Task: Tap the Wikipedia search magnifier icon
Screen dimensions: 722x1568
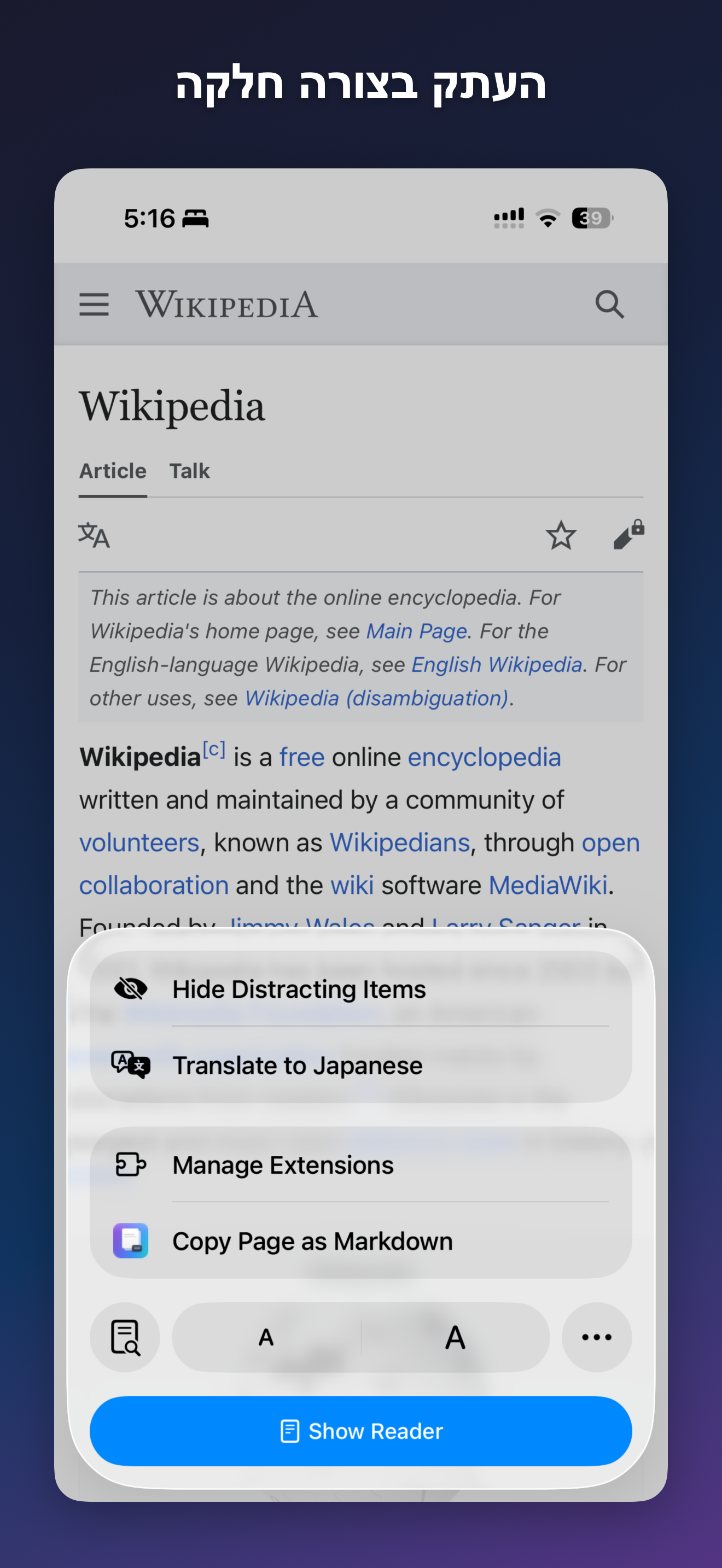Action: point(609,305)
